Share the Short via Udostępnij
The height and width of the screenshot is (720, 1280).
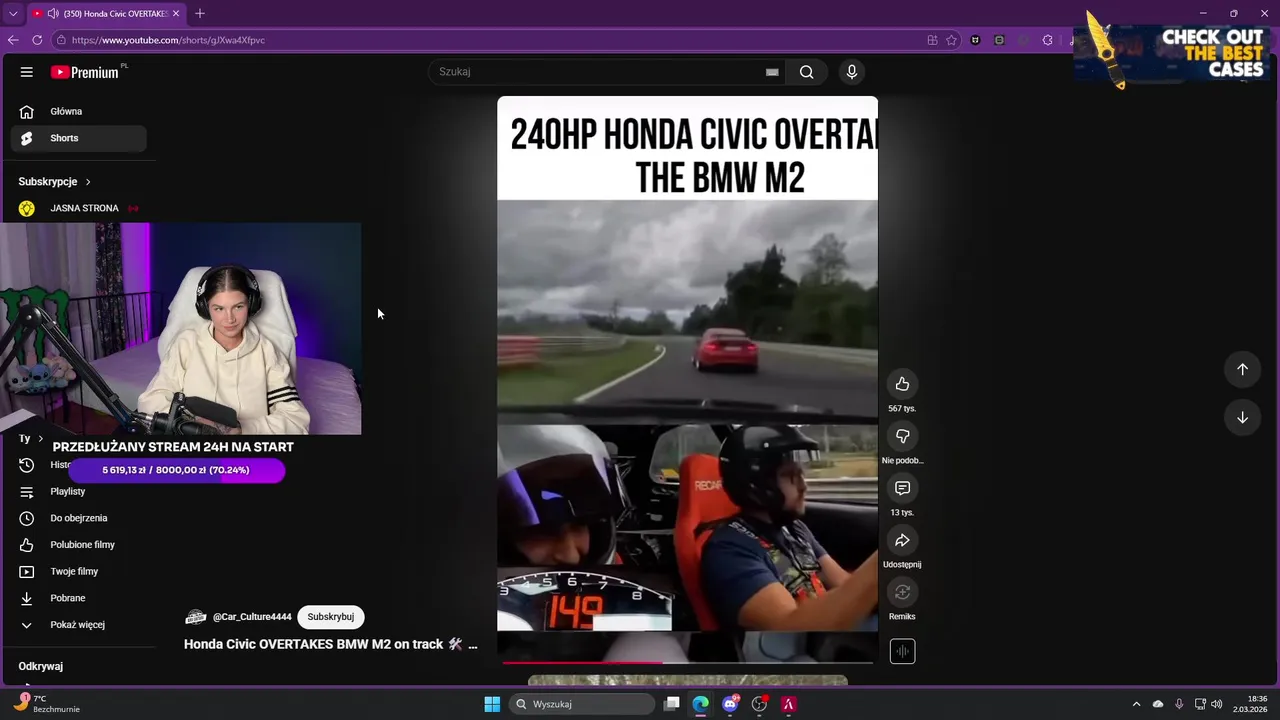[902, 540]
